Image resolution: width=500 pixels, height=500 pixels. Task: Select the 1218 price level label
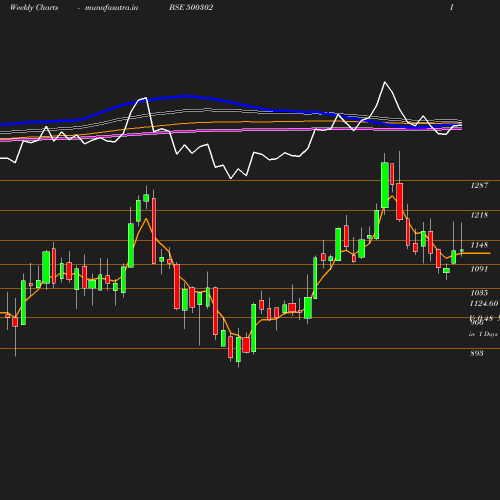pos(479,215)
